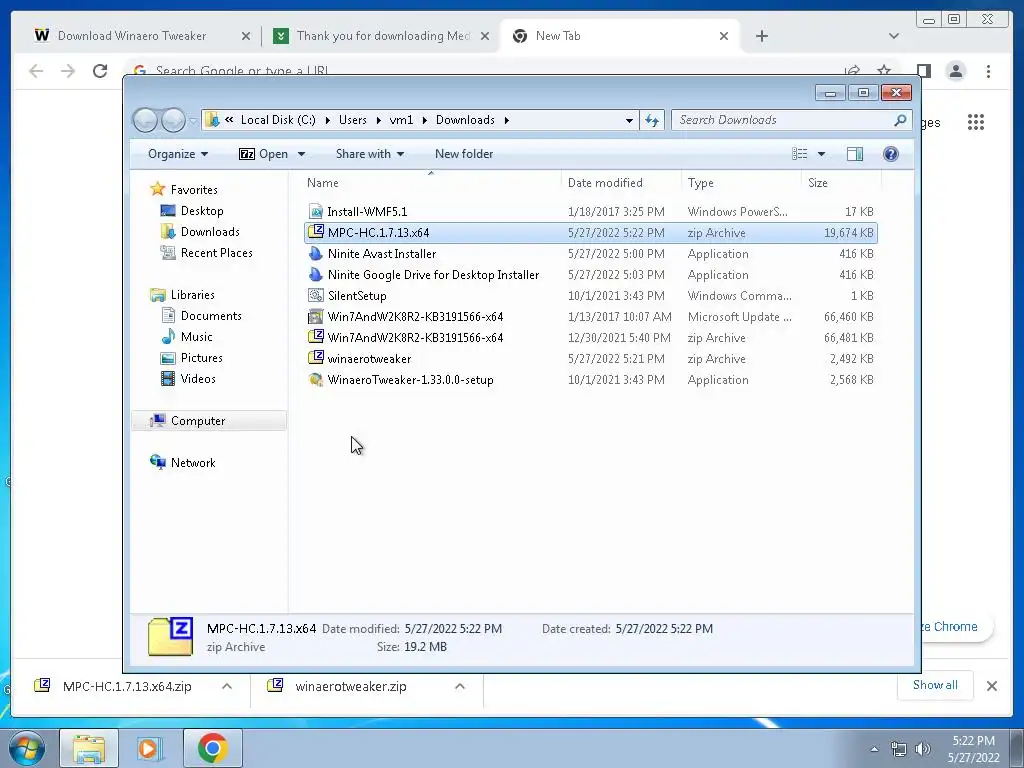The height and width of the screenshot is (768, 1024).
Task: Open Pictures library in navigation pane
Action: point(201,358)
